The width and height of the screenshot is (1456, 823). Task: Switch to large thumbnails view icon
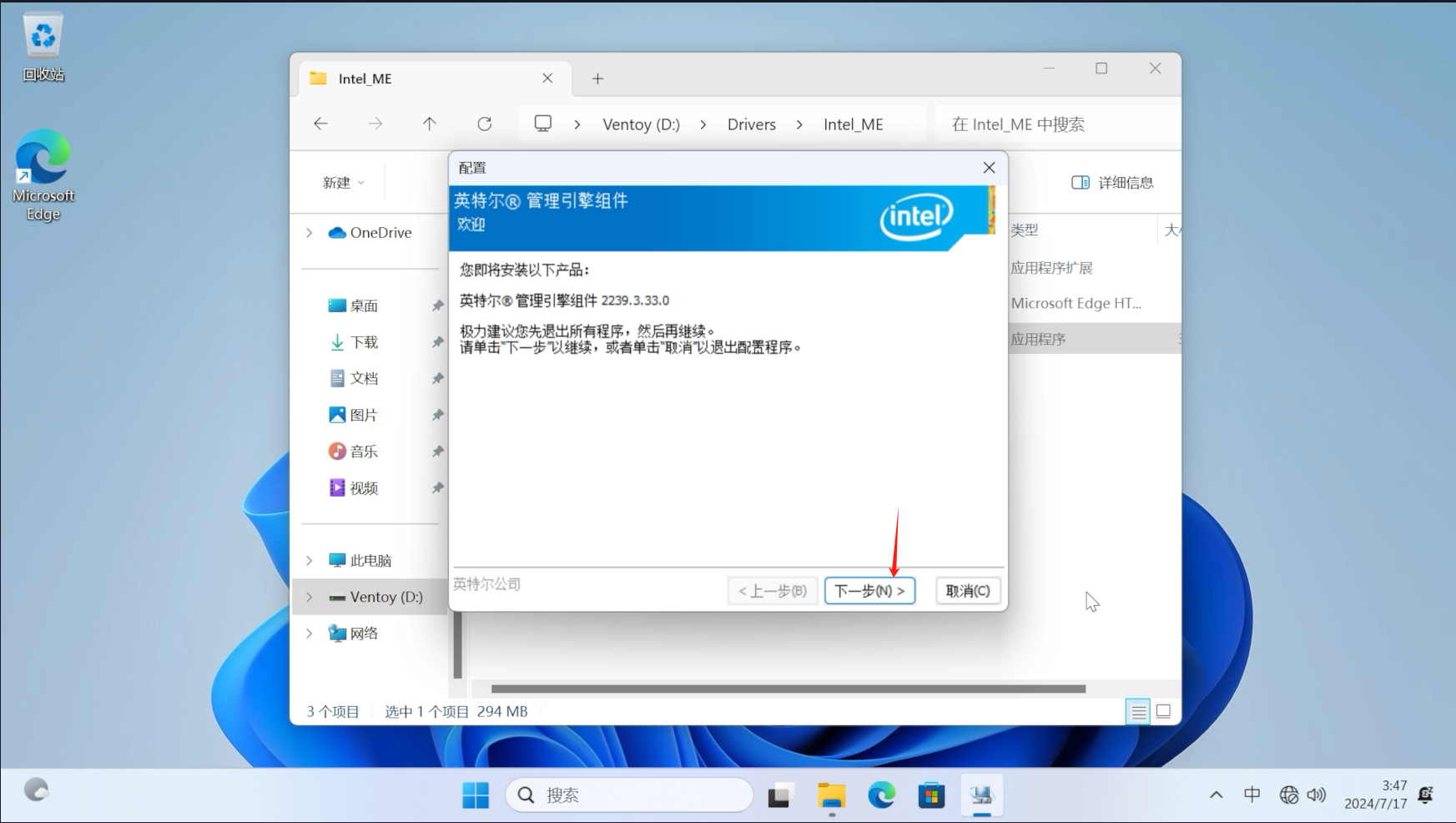(x=1163, y=712)
